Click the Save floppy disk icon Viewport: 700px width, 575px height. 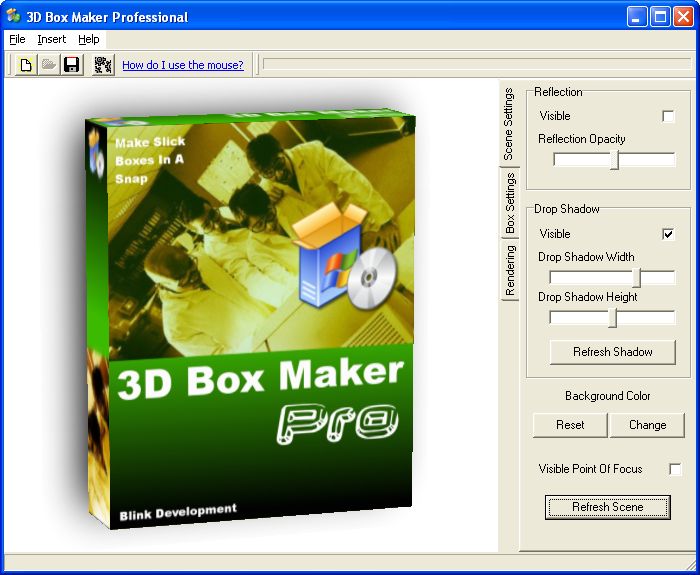(x=71, y=65)
